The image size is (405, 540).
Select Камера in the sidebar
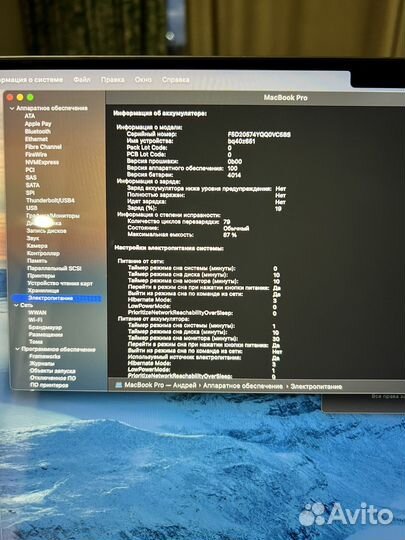click(37, 246)
